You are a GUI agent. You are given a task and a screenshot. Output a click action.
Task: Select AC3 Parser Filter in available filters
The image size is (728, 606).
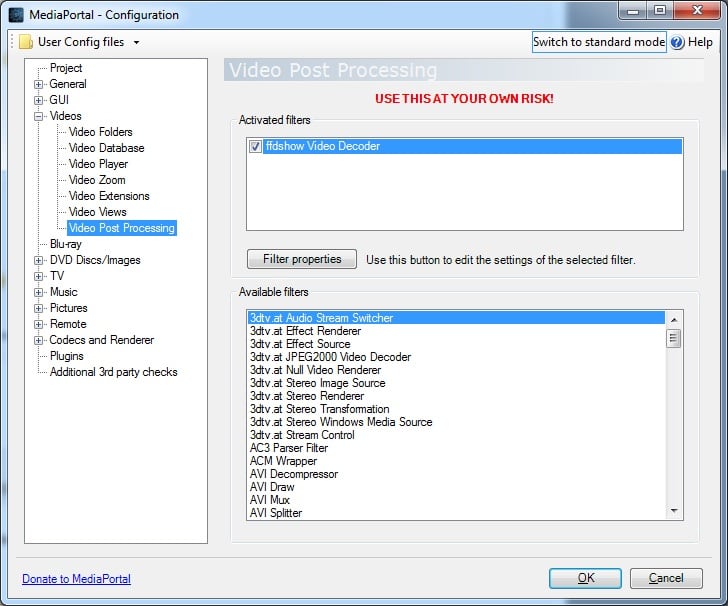[289, 448]
